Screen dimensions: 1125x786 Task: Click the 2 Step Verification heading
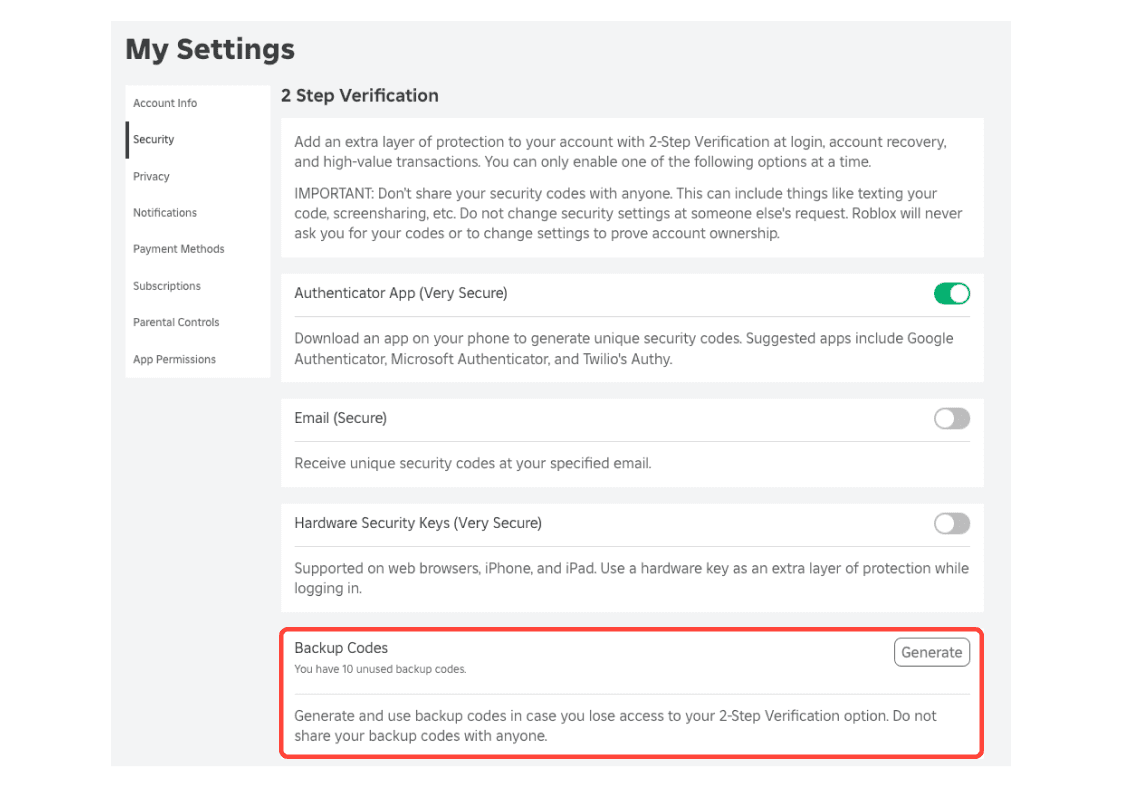click(x=360, y=96)
